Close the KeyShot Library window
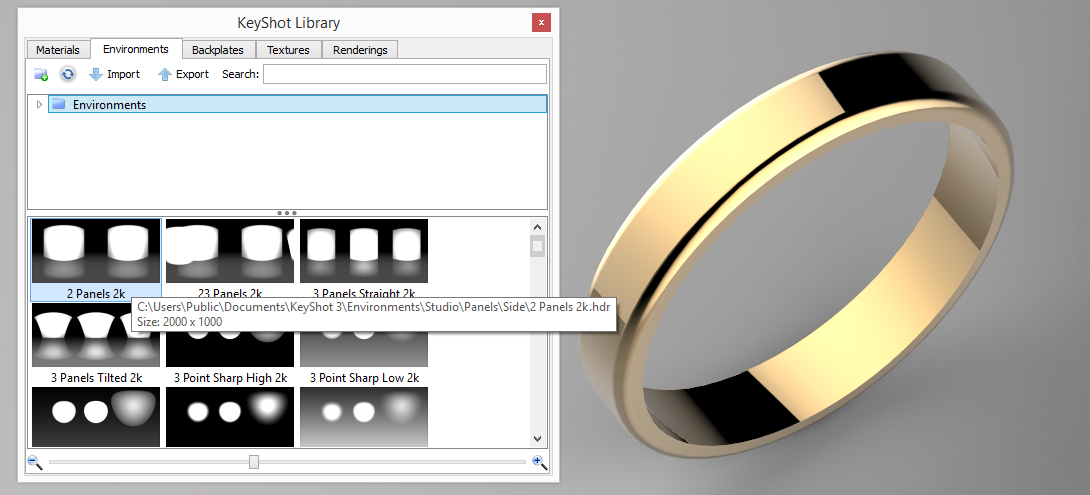 click(x=542, y=22)
